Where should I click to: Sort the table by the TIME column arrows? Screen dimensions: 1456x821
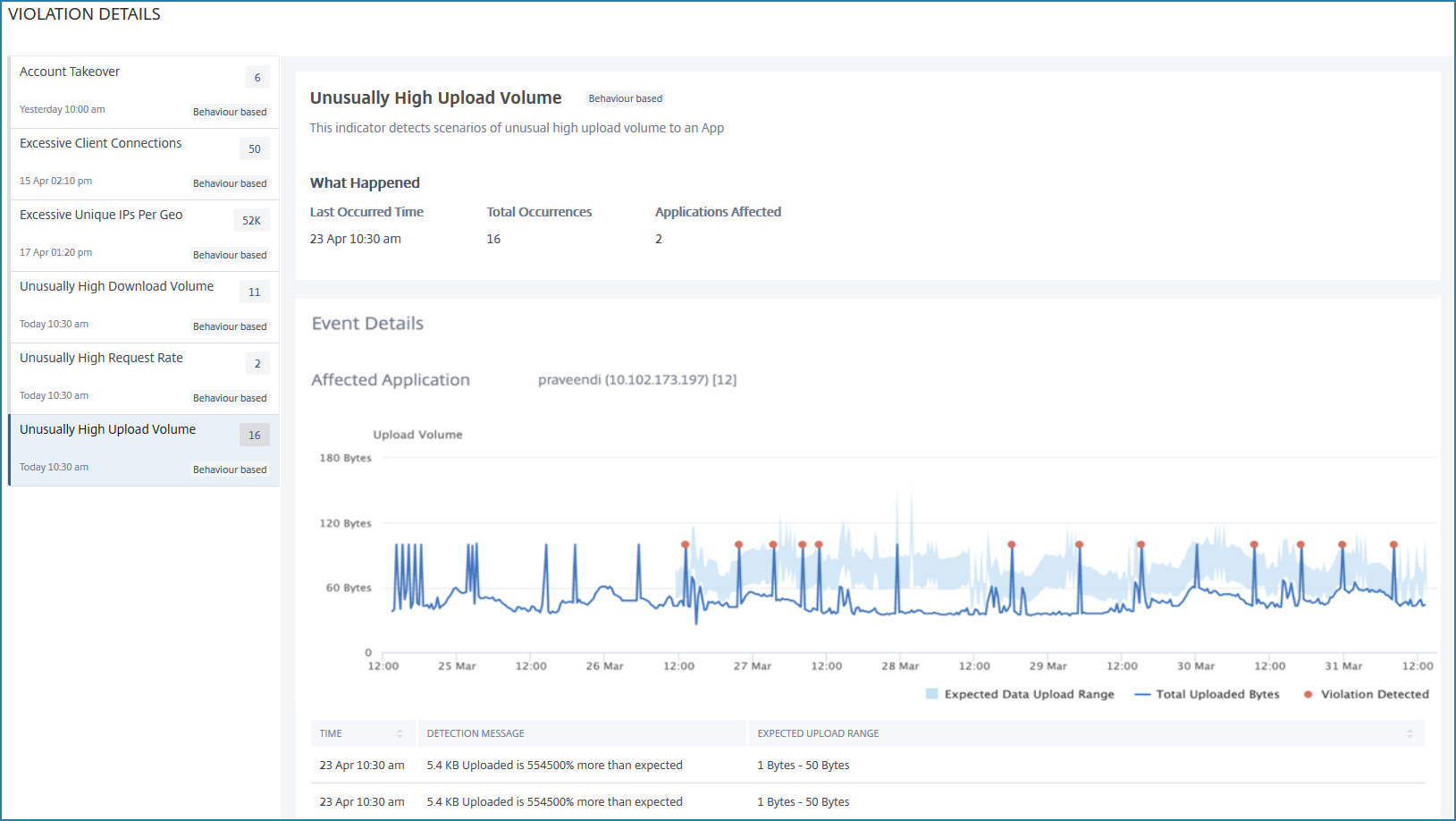400,733
